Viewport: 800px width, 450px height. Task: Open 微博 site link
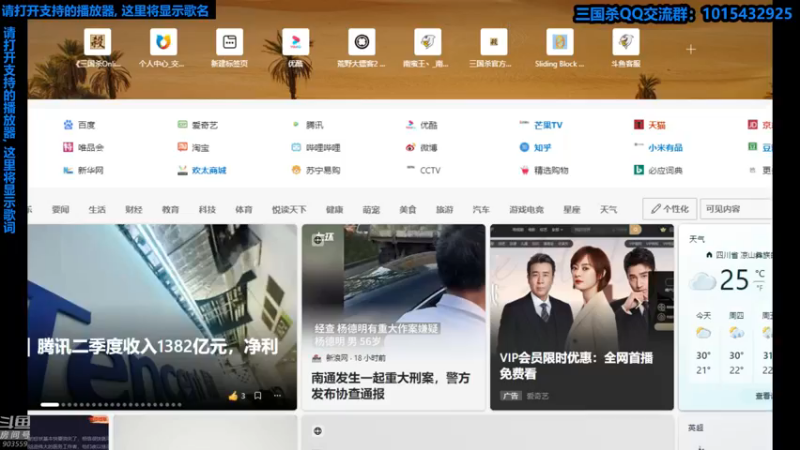click(422, 147)
